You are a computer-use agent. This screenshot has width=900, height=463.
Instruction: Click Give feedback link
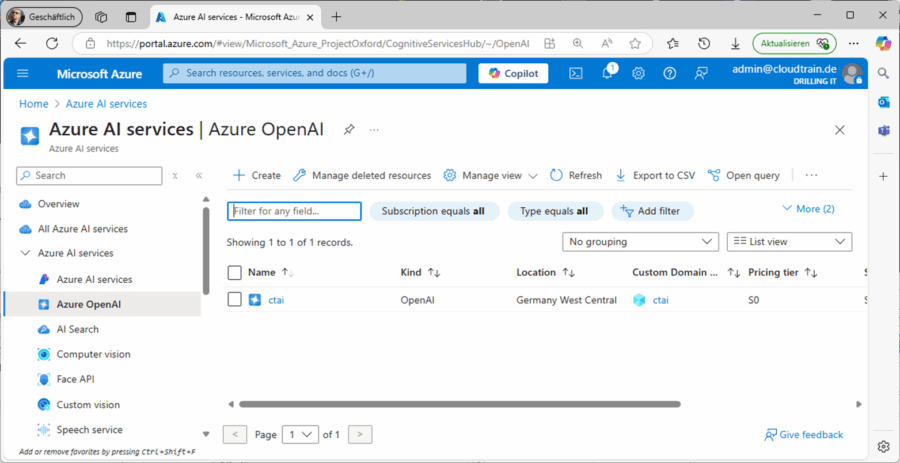point(804,434)
